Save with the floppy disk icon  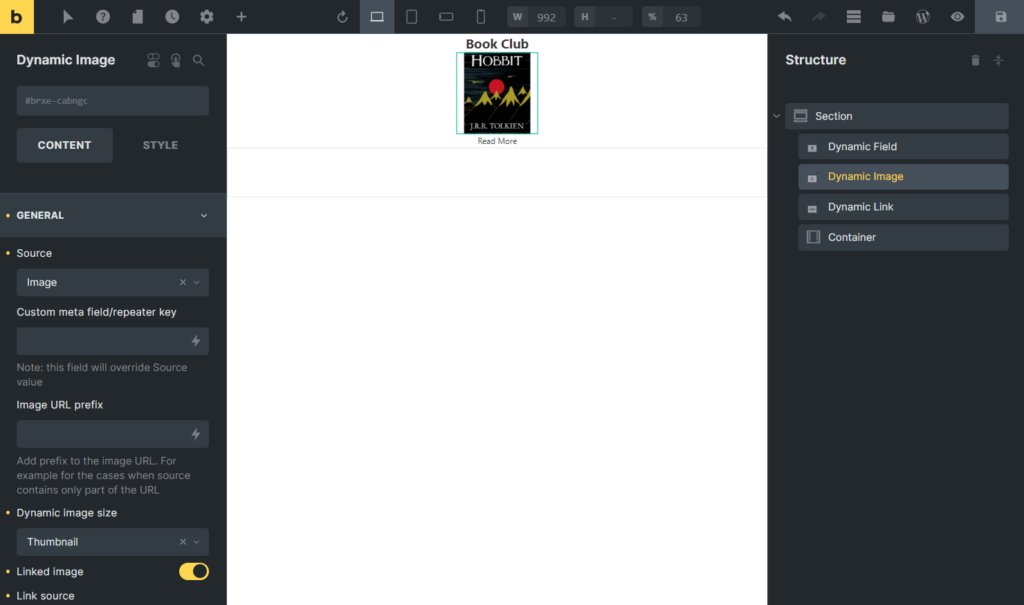pos(1000,17)
